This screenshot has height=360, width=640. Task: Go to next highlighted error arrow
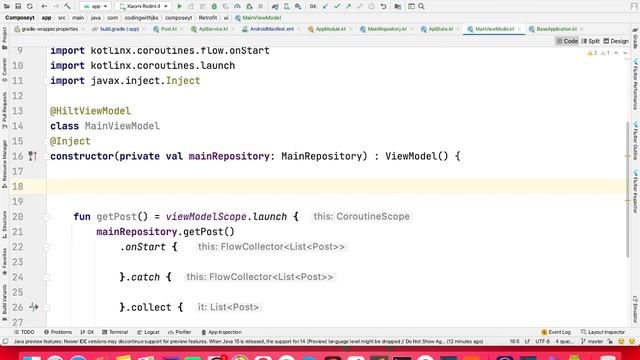pos(625,53)
